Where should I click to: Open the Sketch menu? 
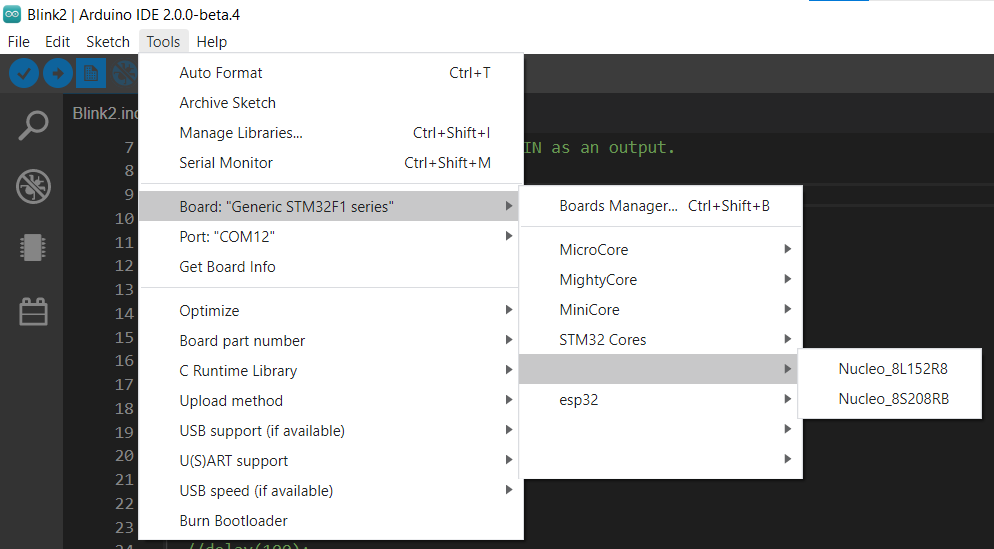coord(108,42)
